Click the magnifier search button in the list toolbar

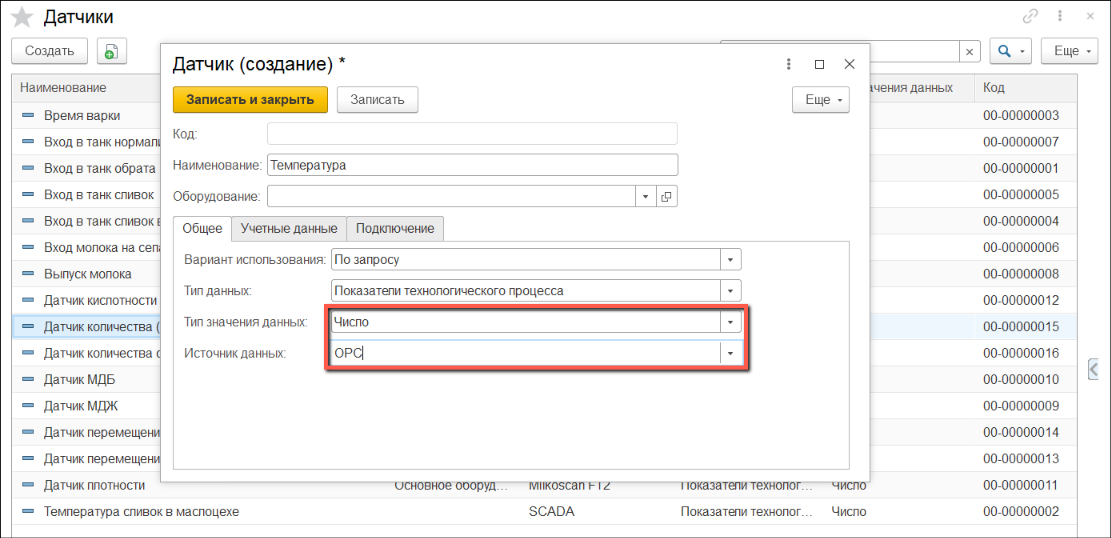[1010, 51]
